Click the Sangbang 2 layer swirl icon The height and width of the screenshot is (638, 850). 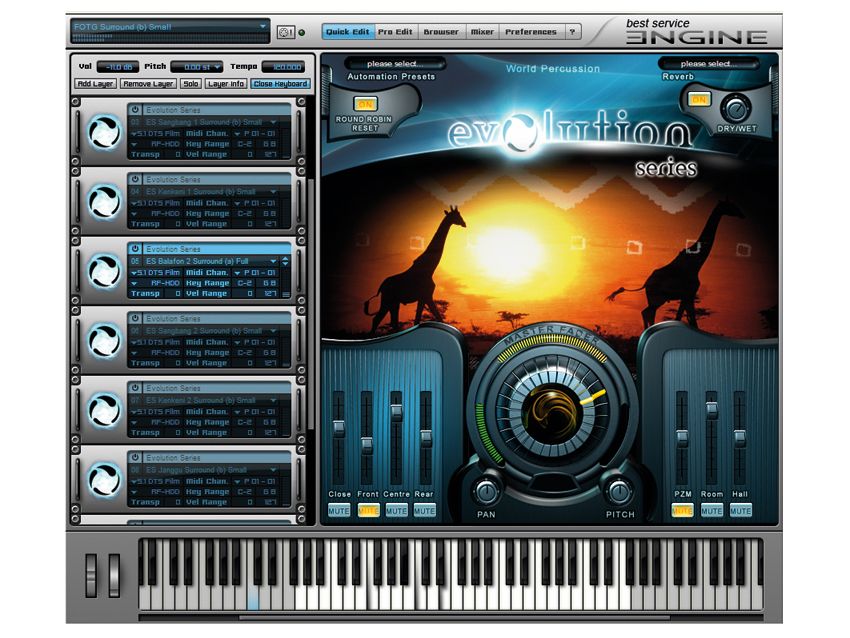pyautogui.click(x=105, y=340)
